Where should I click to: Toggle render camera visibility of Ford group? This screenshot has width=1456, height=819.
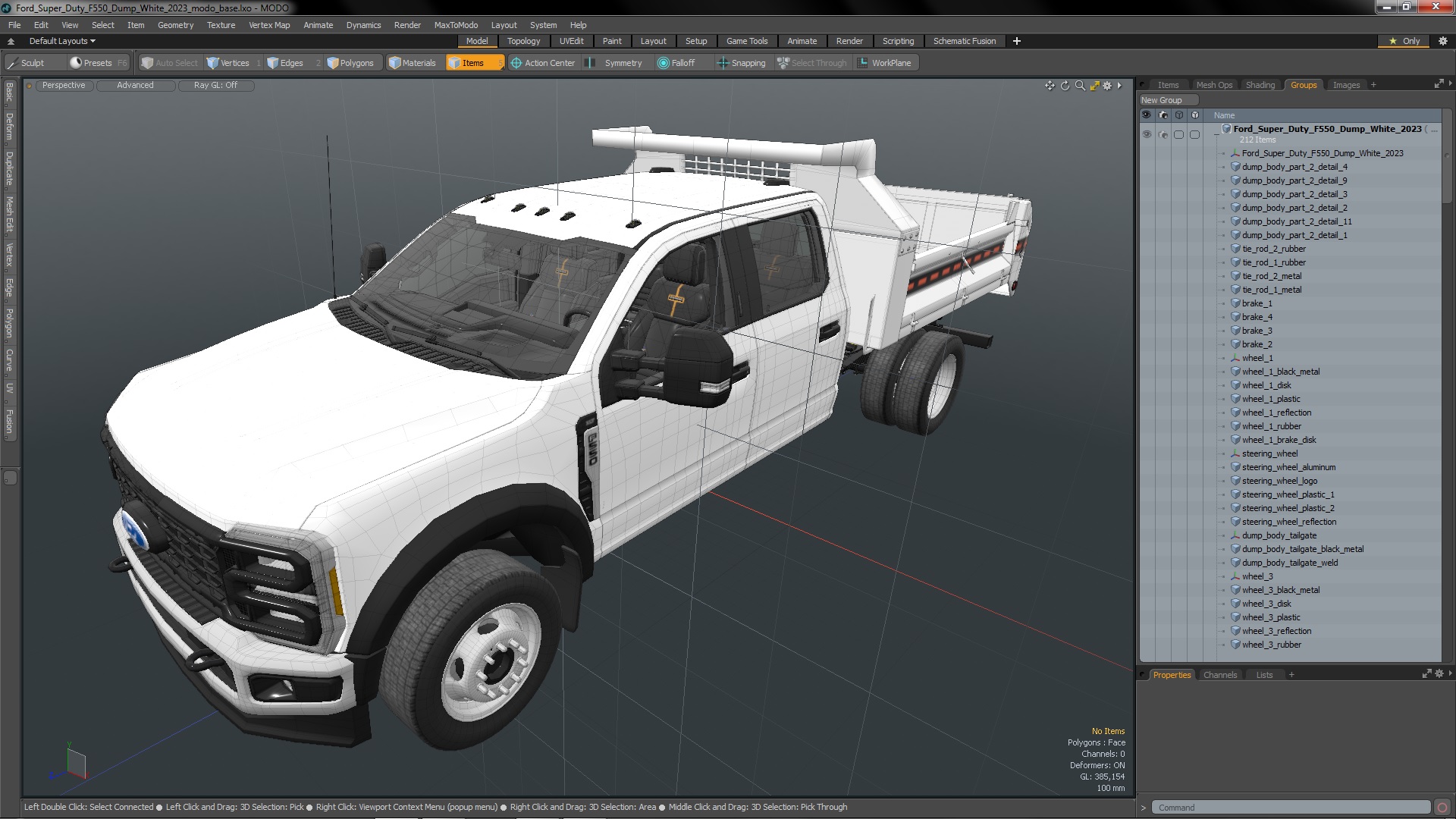pyautogui.click(x=1163, y=134)
